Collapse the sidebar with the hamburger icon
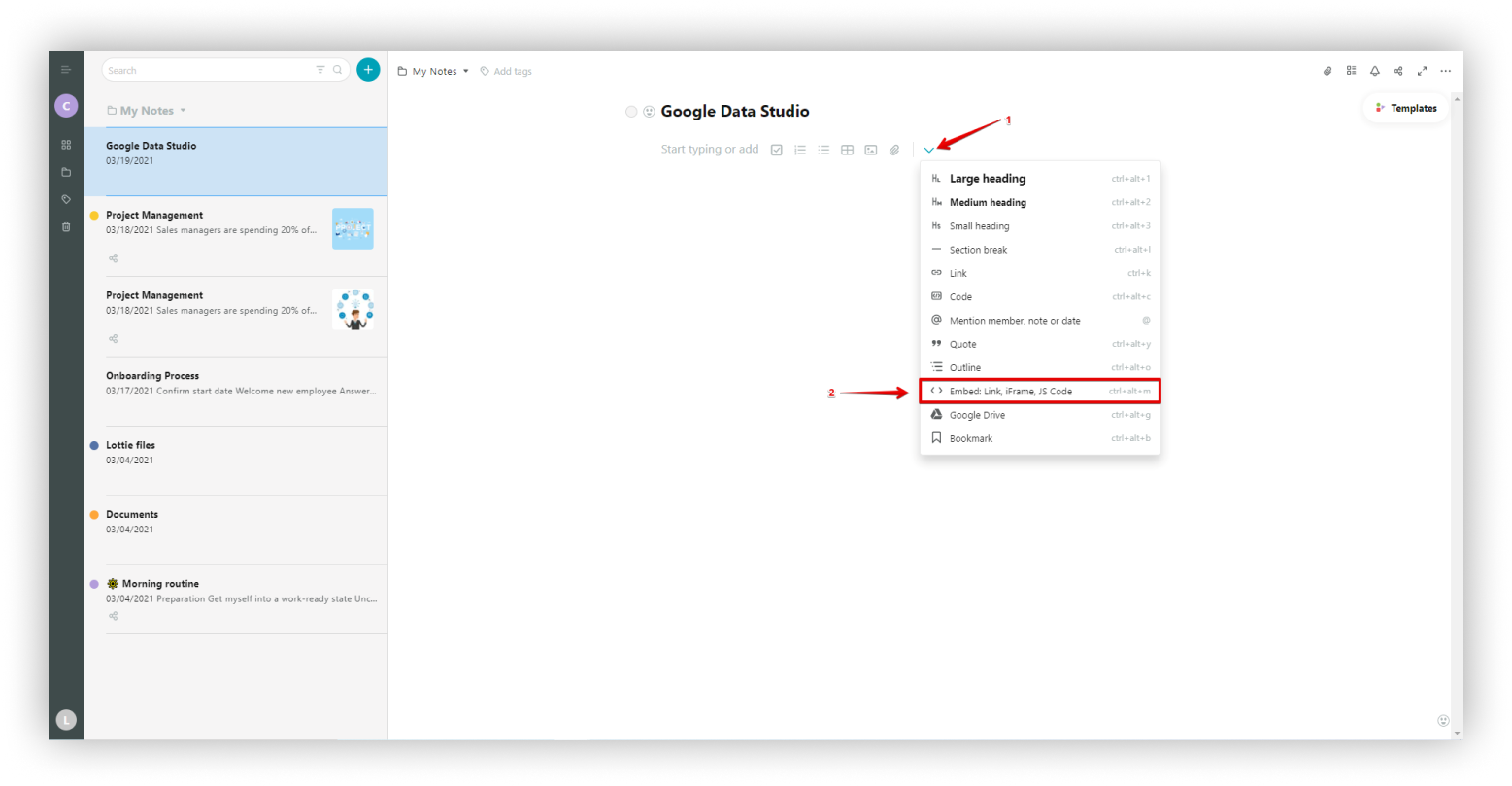The width and height of the screenshot is (1512, 786). tap(66, 70)
